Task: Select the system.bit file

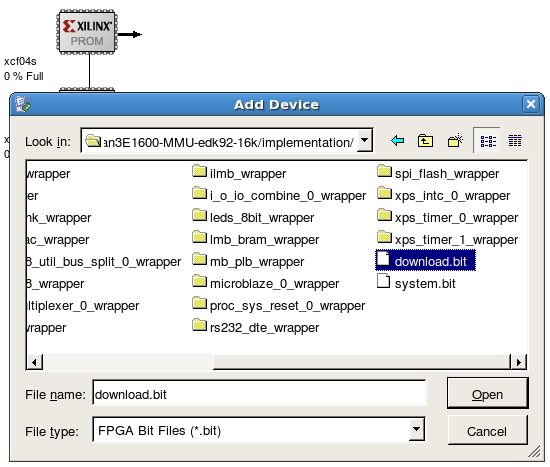Action: [x=416, y=283]
